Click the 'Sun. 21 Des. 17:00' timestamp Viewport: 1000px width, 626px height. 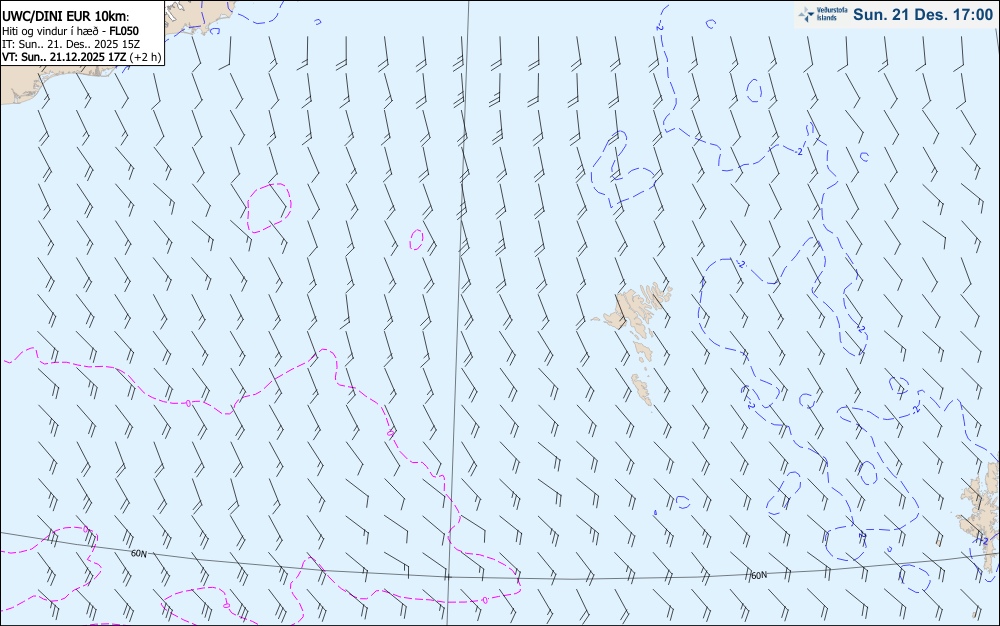coord(923,15)
